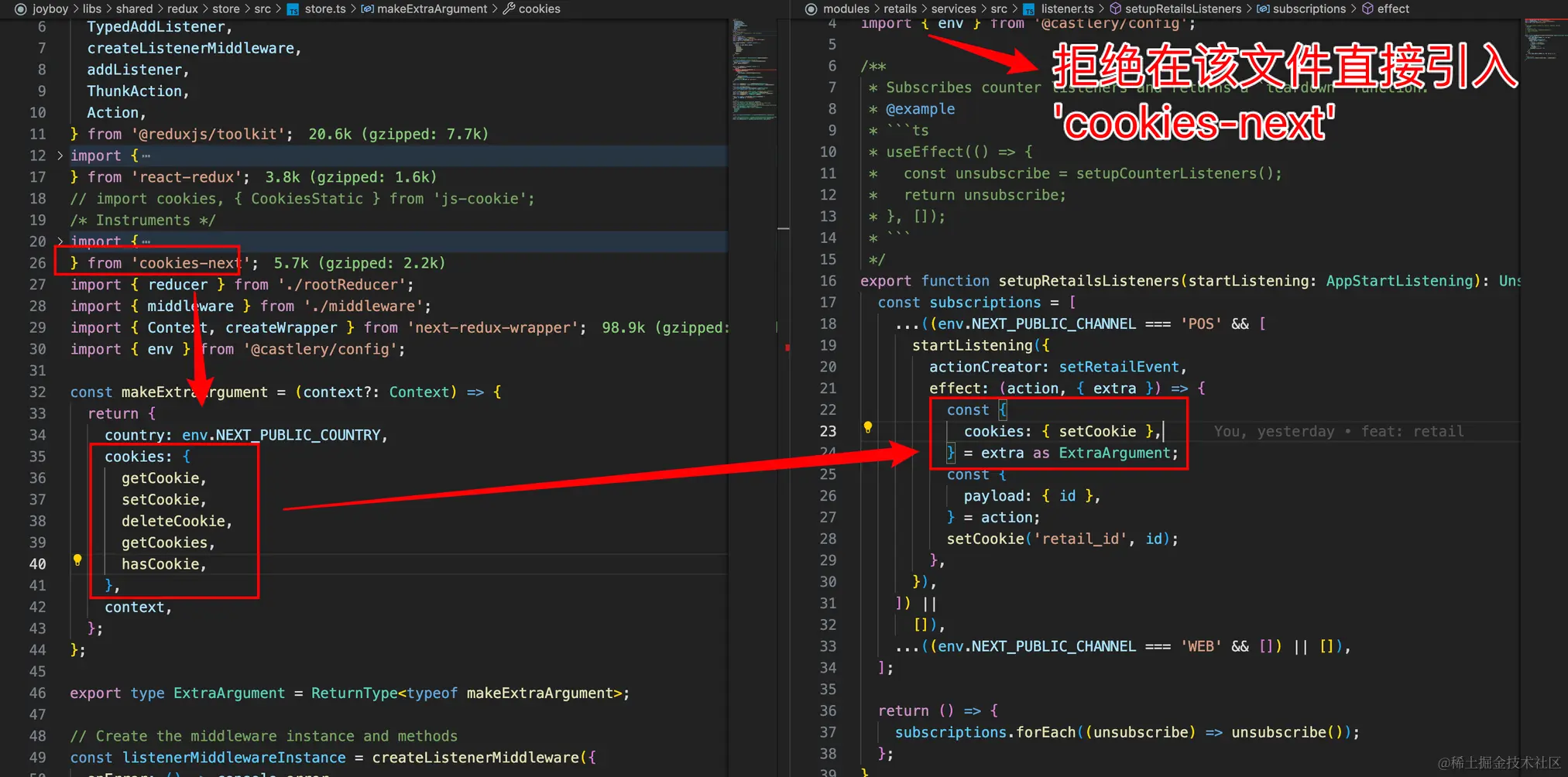Click the TypeScript file icon before listener.ts breadcrumb
Image resolution: width=1568 pixels, height=777 pixels.
1028,9
